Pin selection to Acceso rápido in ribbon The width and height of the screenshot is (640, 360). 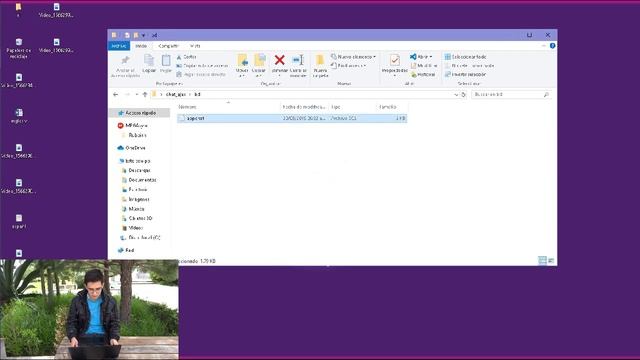click(x=125, y=65)
